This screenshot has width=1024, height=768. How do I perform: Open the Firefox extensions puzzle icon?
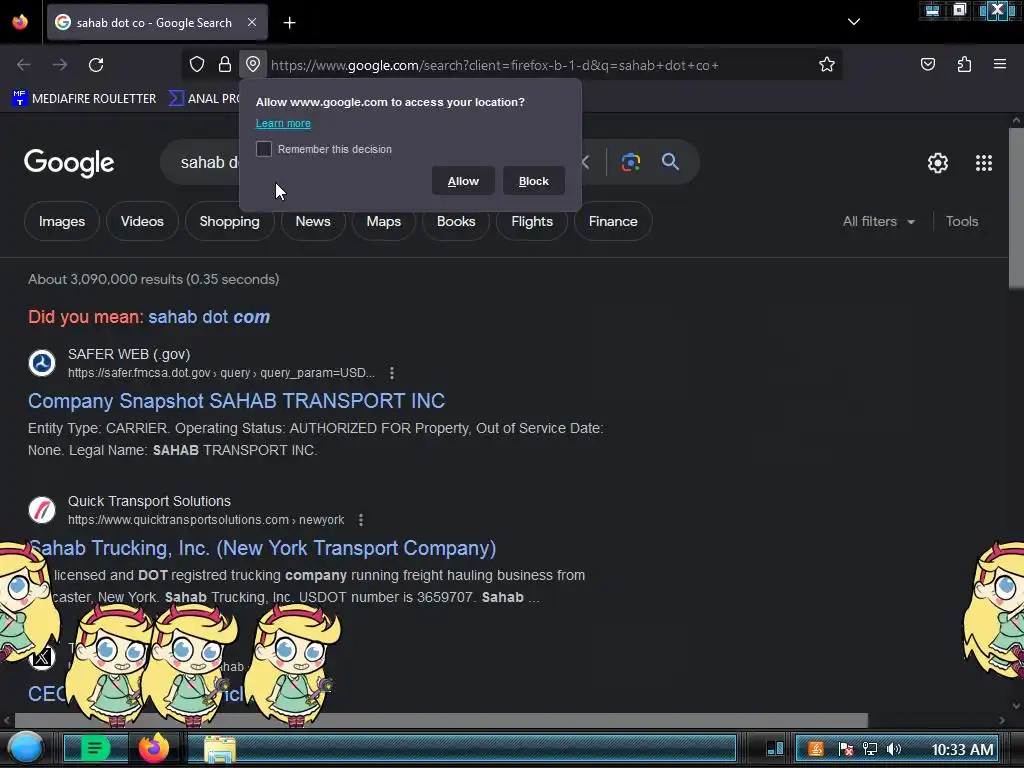coord(964,65)
